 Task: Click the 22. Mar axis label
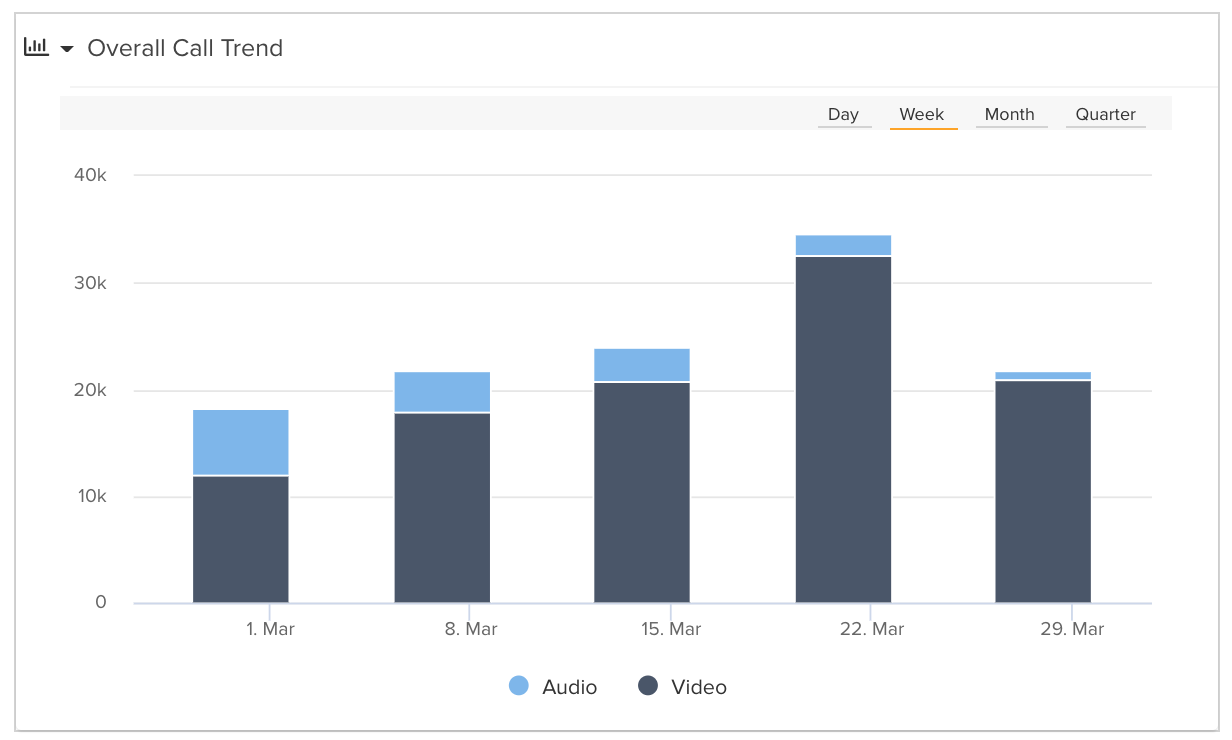tap(872, 629)
